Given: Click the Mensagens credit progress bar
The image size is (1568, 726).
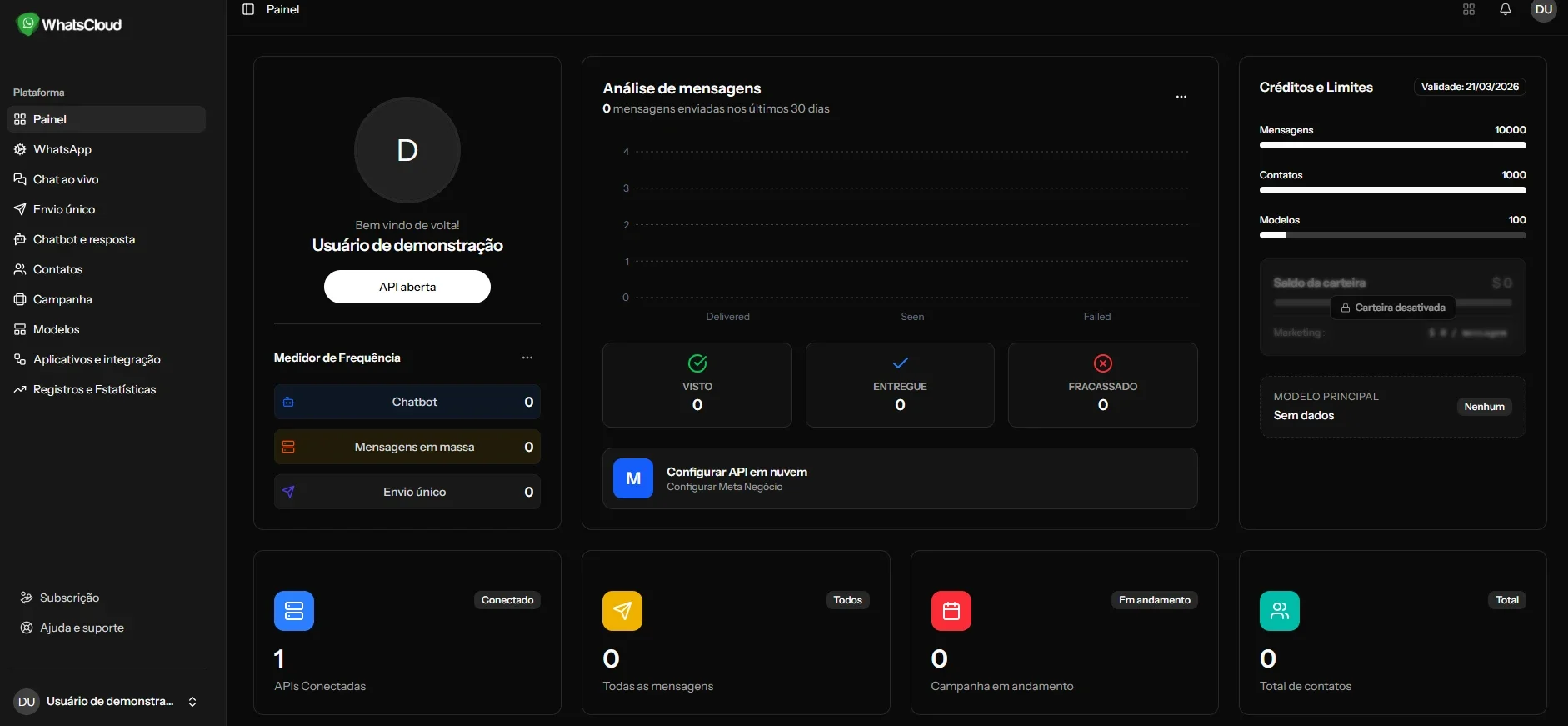Looking at the screenshot, I should pos(1392,145).
